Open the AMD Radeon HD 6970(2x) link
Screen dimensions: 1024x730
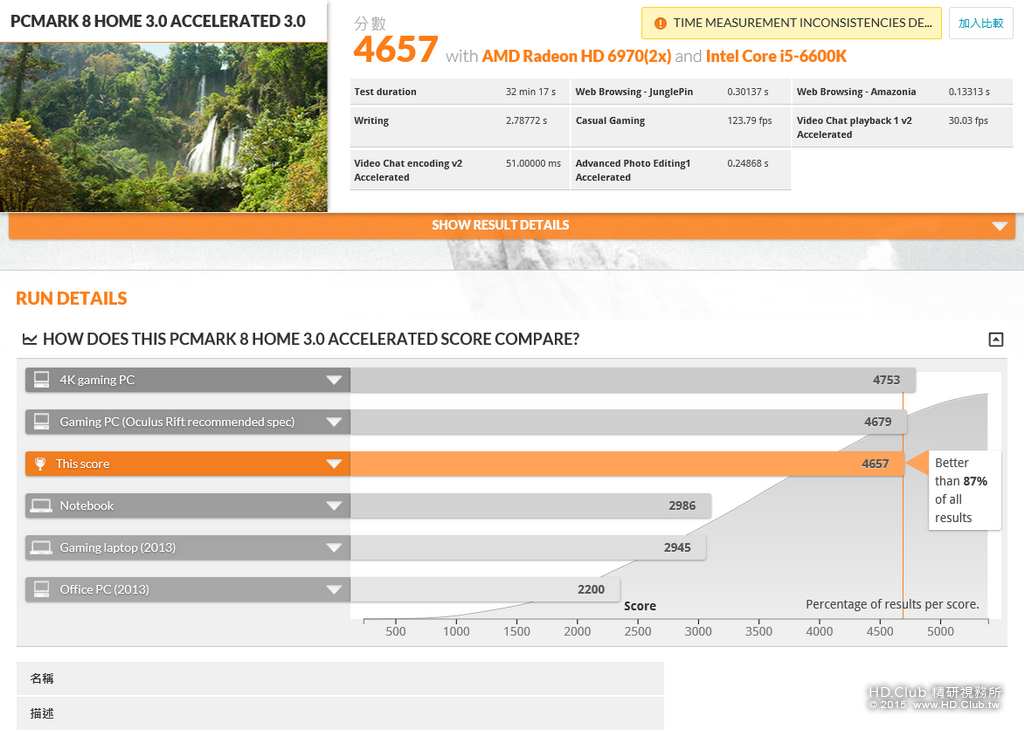[577, 56]
